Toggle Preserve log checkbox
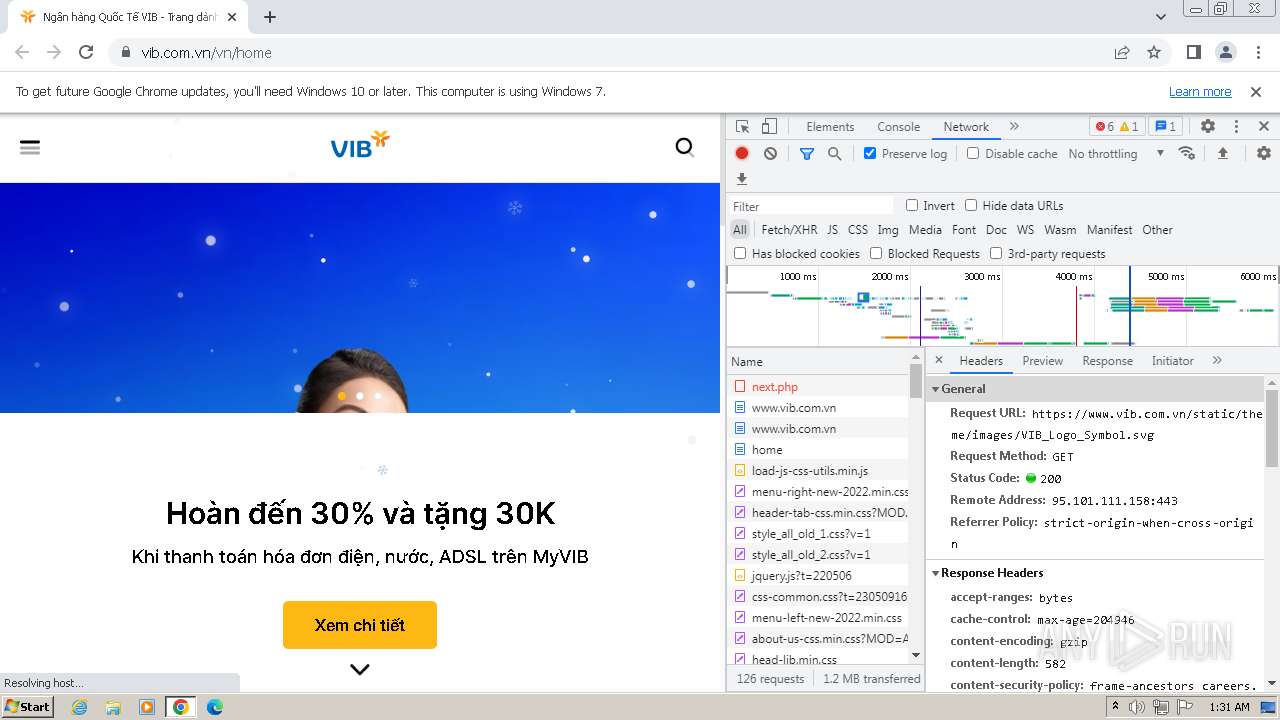This screenshot has width=1280, height=720. pos(870,153)
